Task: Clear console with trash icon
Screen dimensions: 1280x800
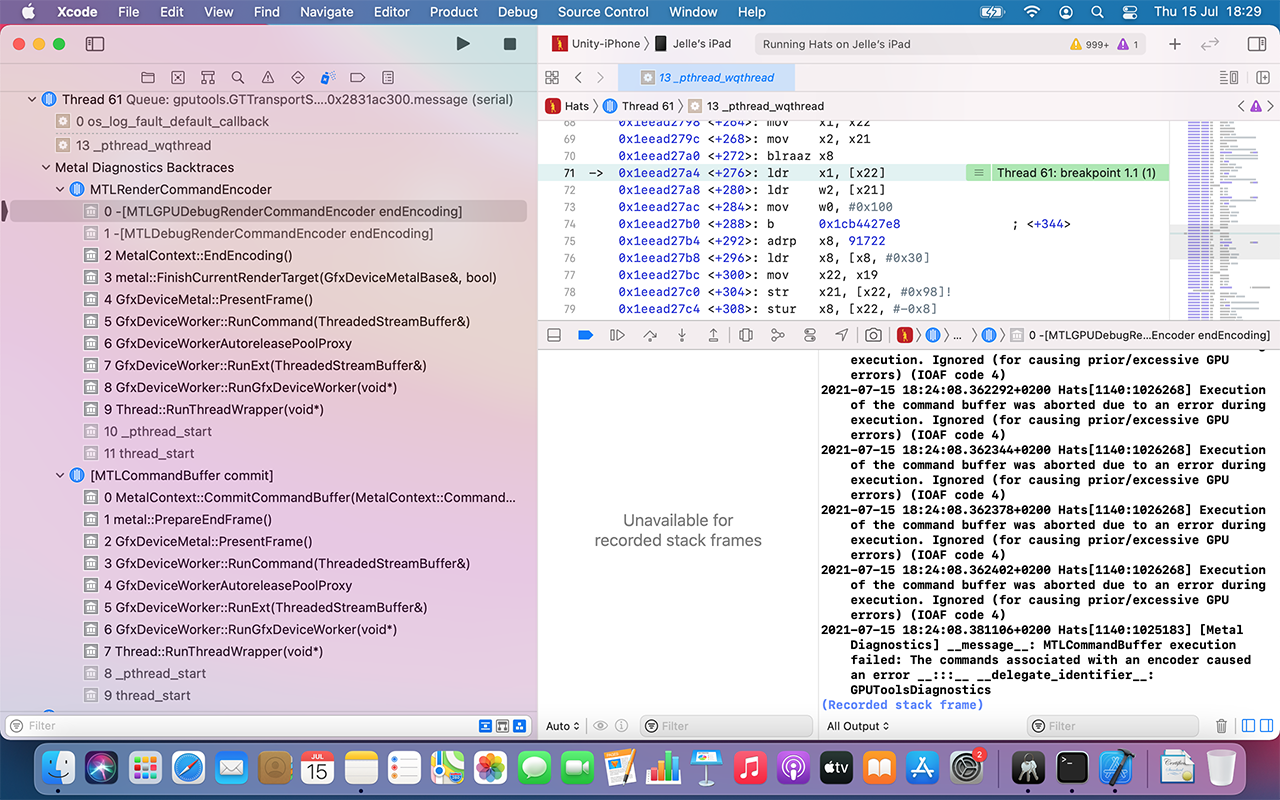Action: tap(1221, 726)
